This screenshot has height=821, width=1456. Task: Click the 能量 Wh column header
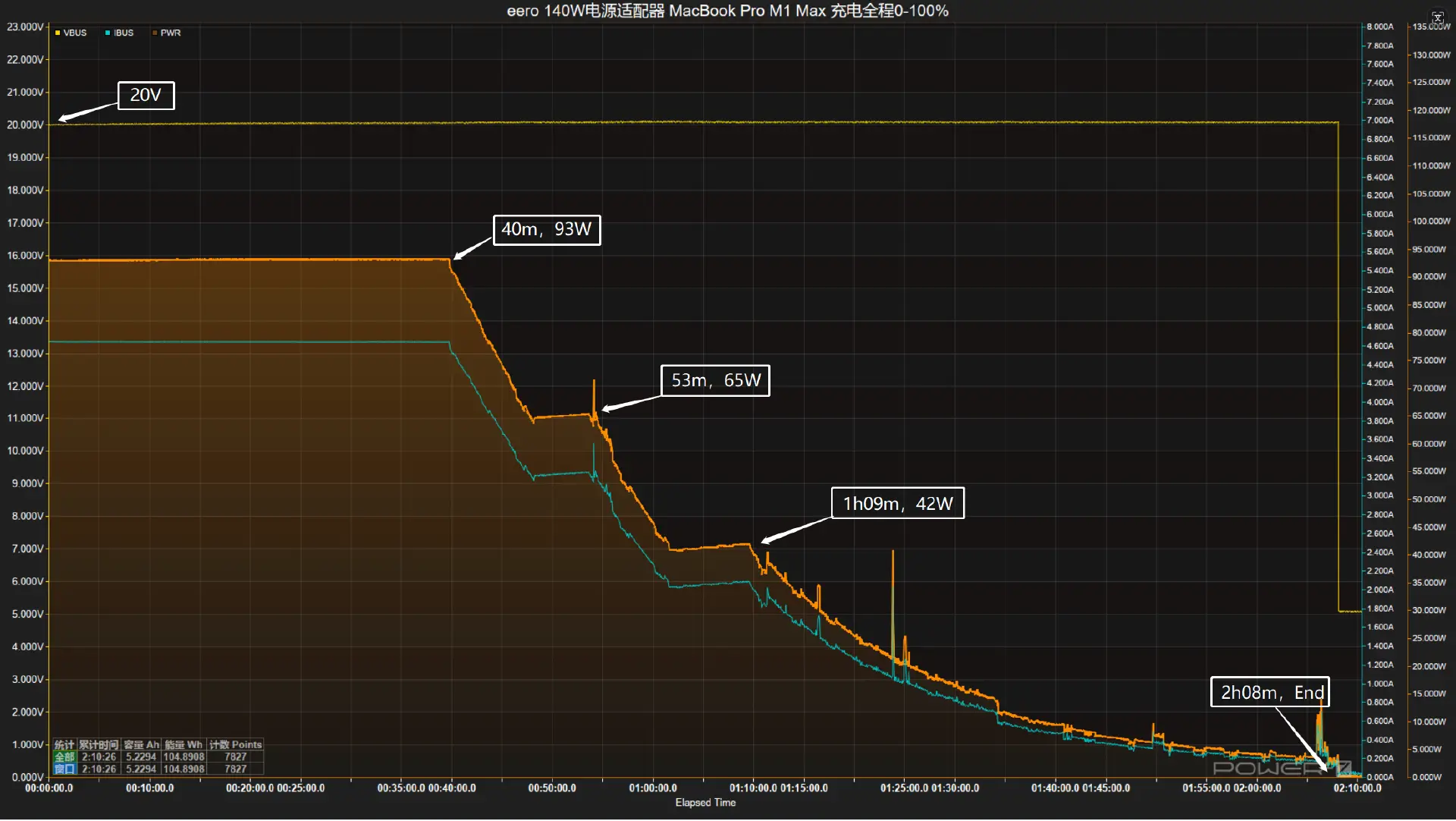(184, 745)
